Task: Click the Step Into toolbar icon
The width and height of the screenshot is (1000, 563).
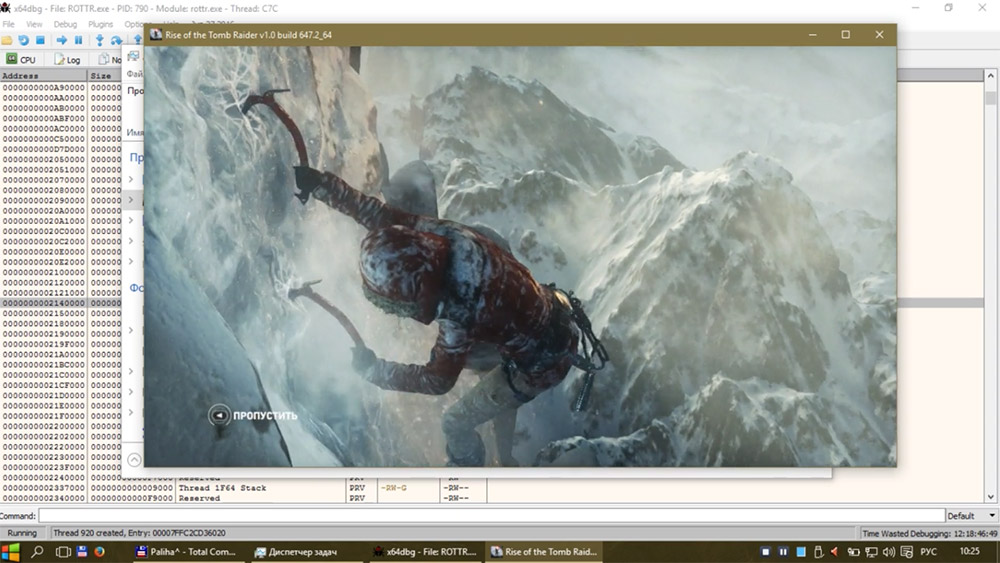Action: point(100,40)
